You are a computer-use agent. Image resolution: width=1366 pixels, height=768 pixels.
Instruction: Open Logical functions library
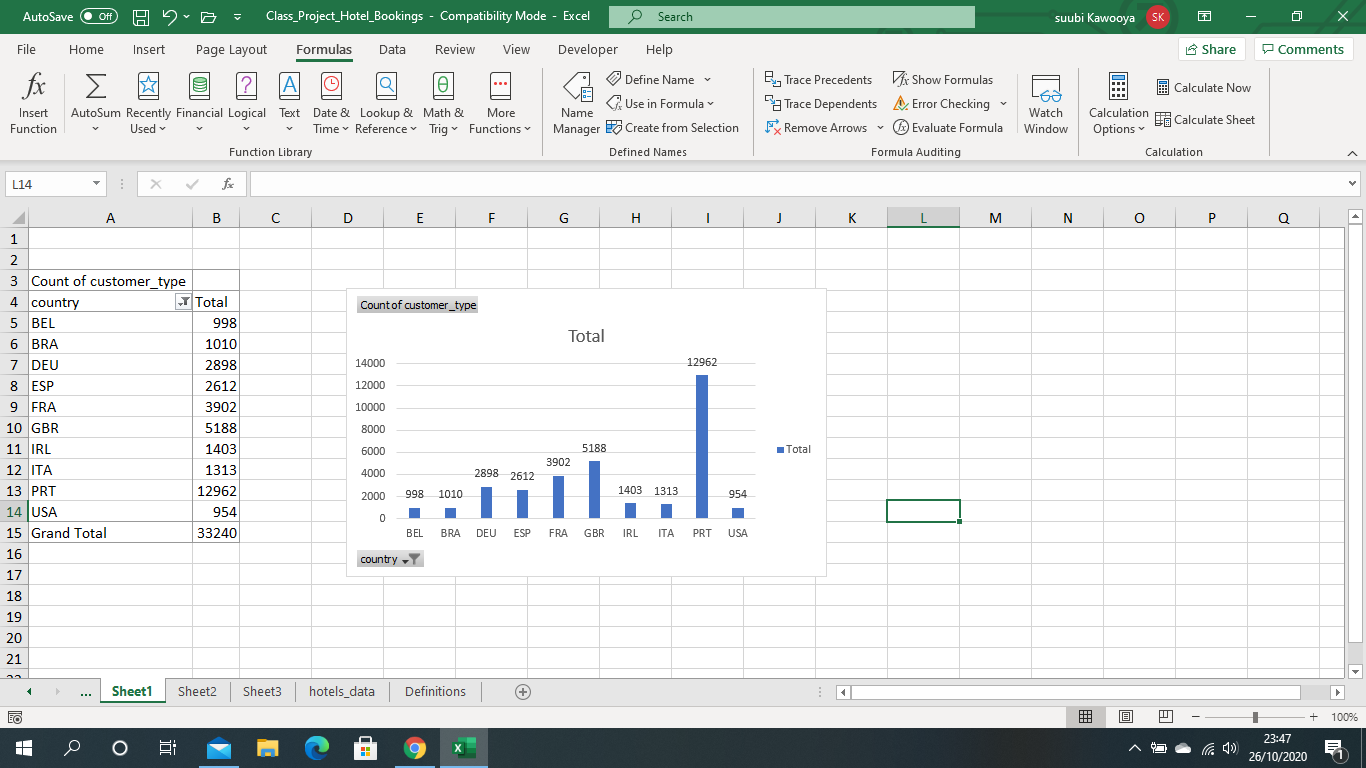pos(247,104)
